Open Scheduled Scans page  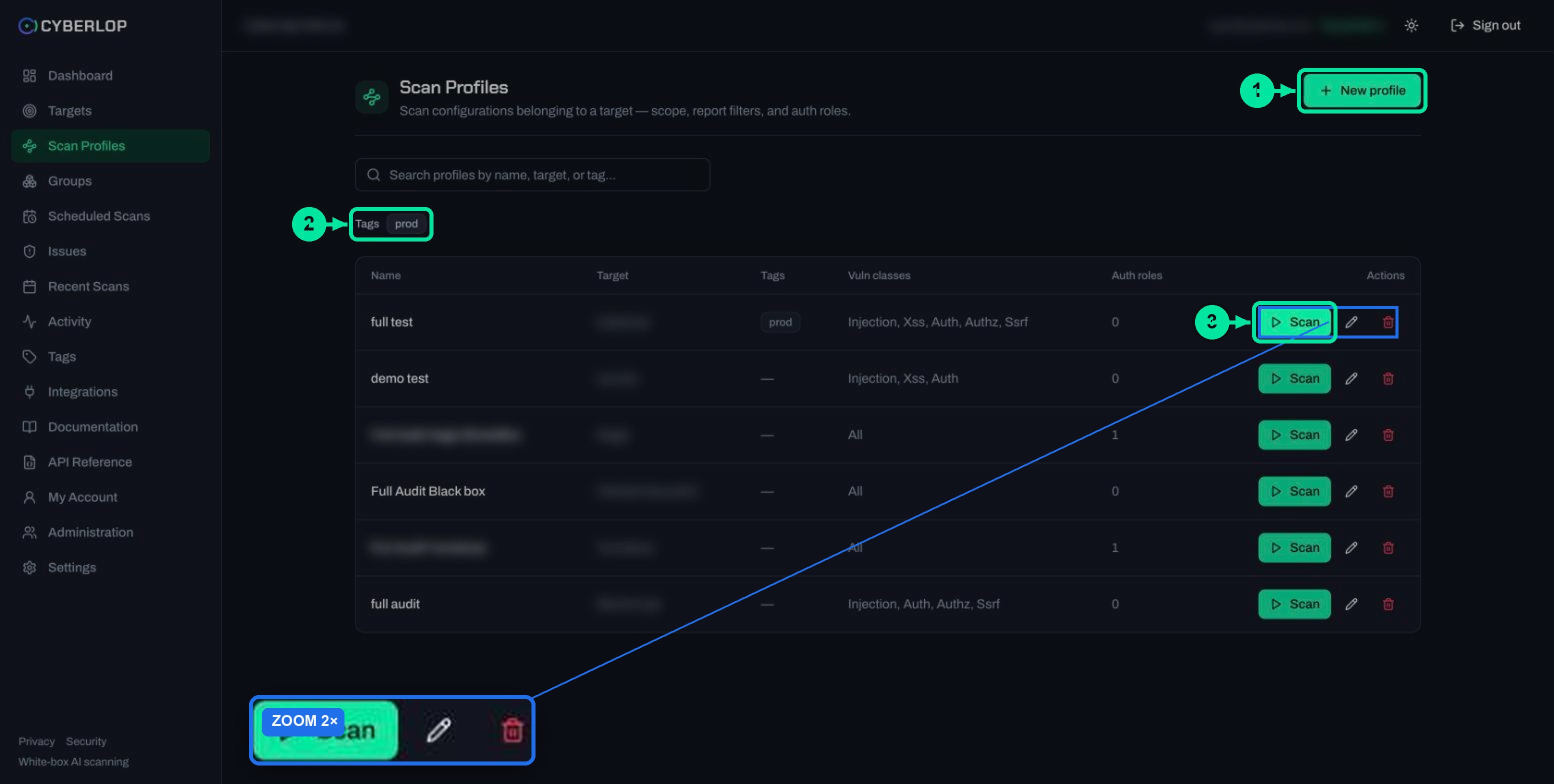tap(110, 216)
